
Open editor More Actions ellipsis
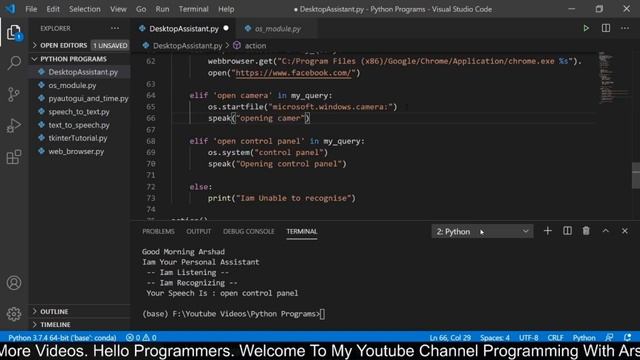click(625, 28)
